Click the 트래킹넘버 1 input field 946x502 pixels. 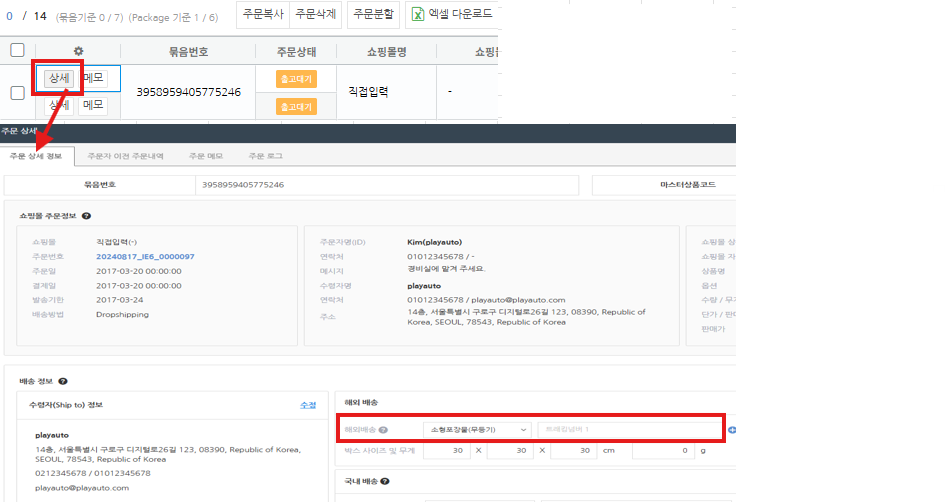coord(629,430)
